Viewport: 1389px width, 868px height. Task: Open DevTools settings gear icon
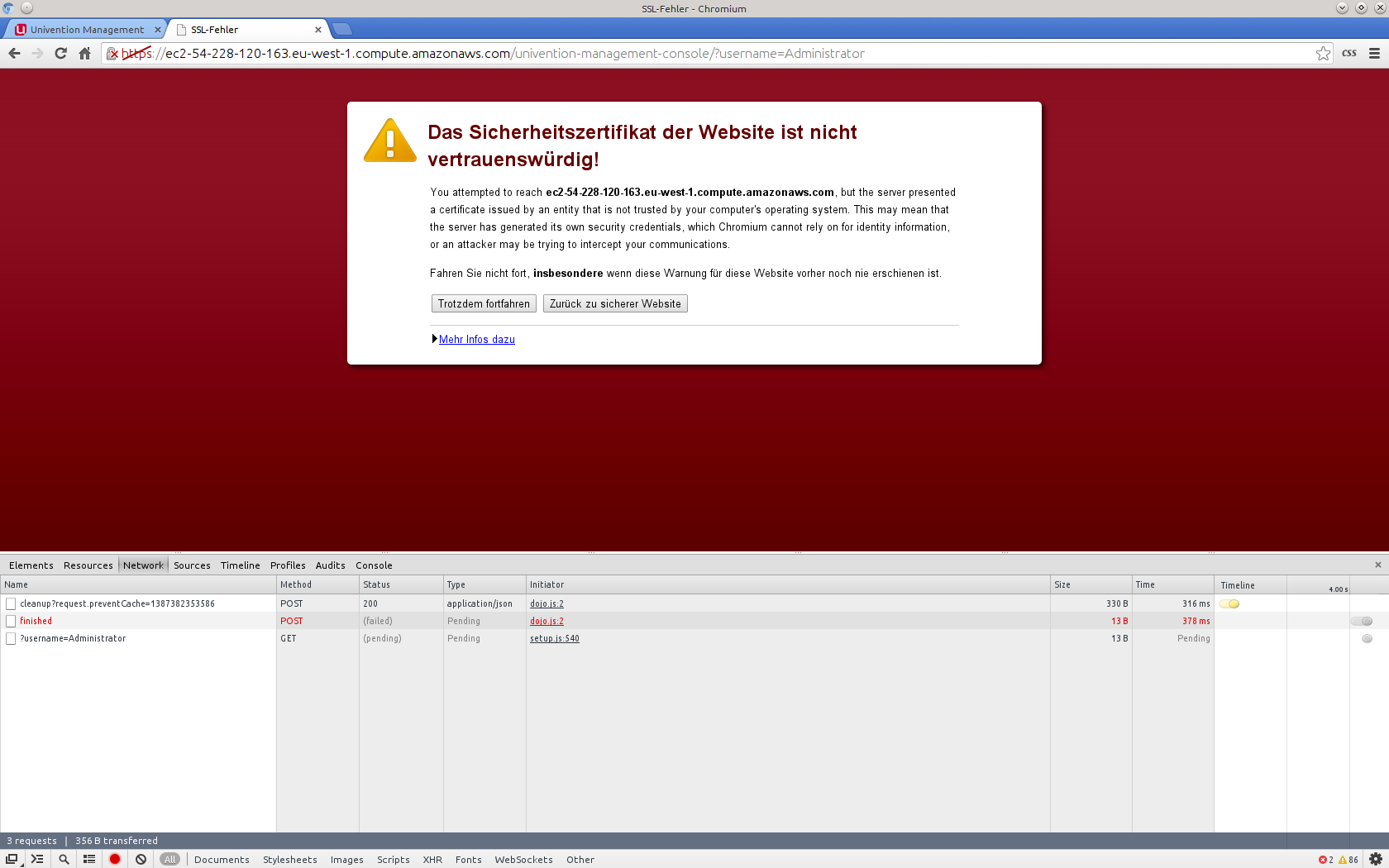1376,859
